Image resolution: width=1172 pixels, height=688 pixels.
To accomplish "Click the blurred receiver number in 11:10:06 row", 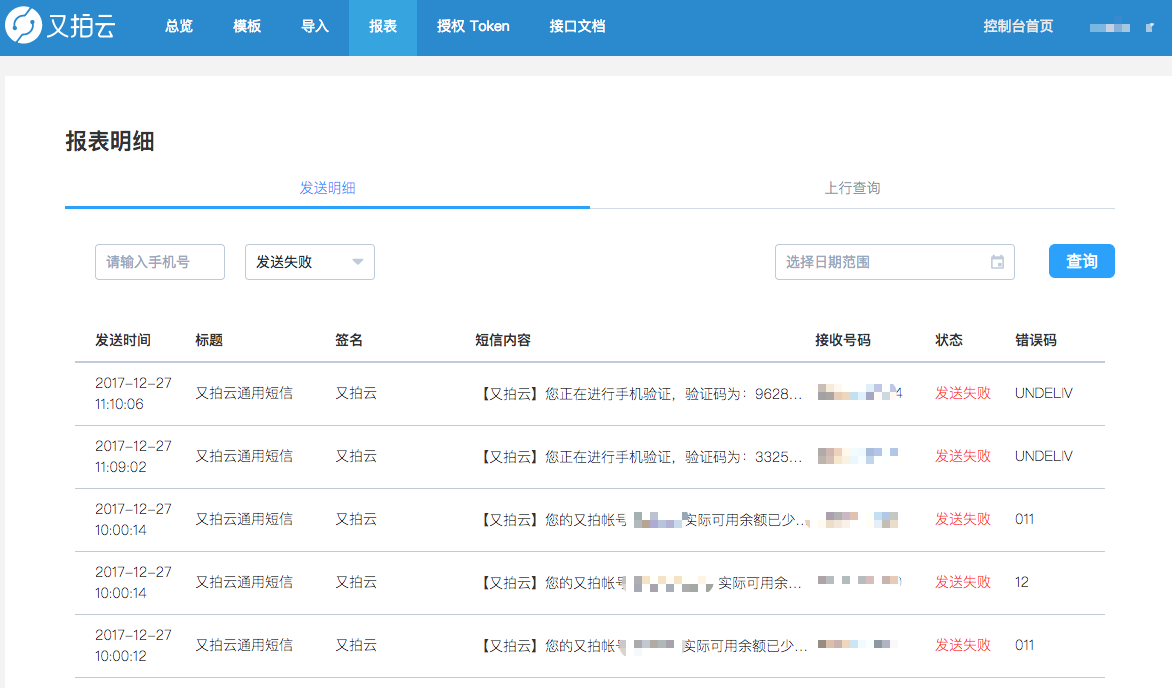I will click(x=860, y=393).
